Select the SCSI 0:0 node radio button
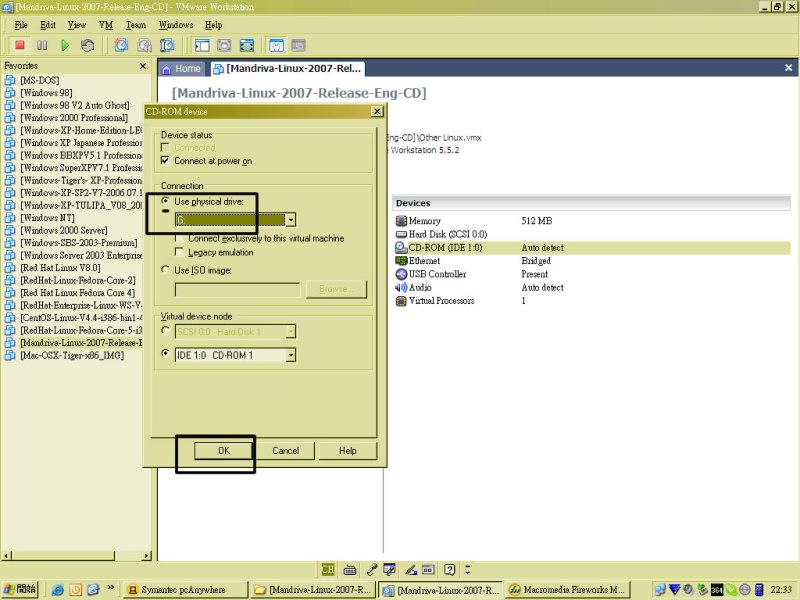800x600 pixels. [165, 331]
